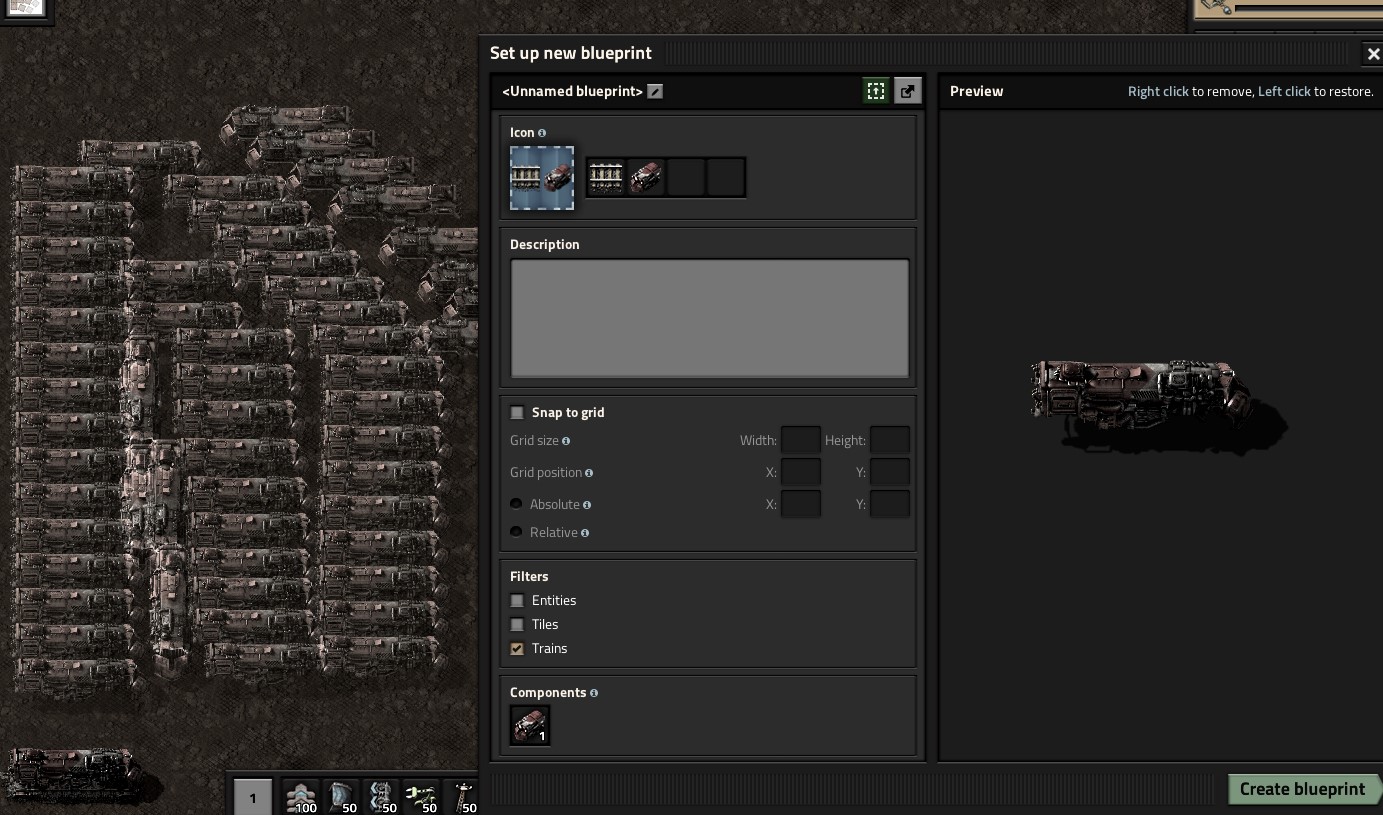1383x815 pixels.
Task: Click the Grid size info icon
Action: click(x=566, y=441)
